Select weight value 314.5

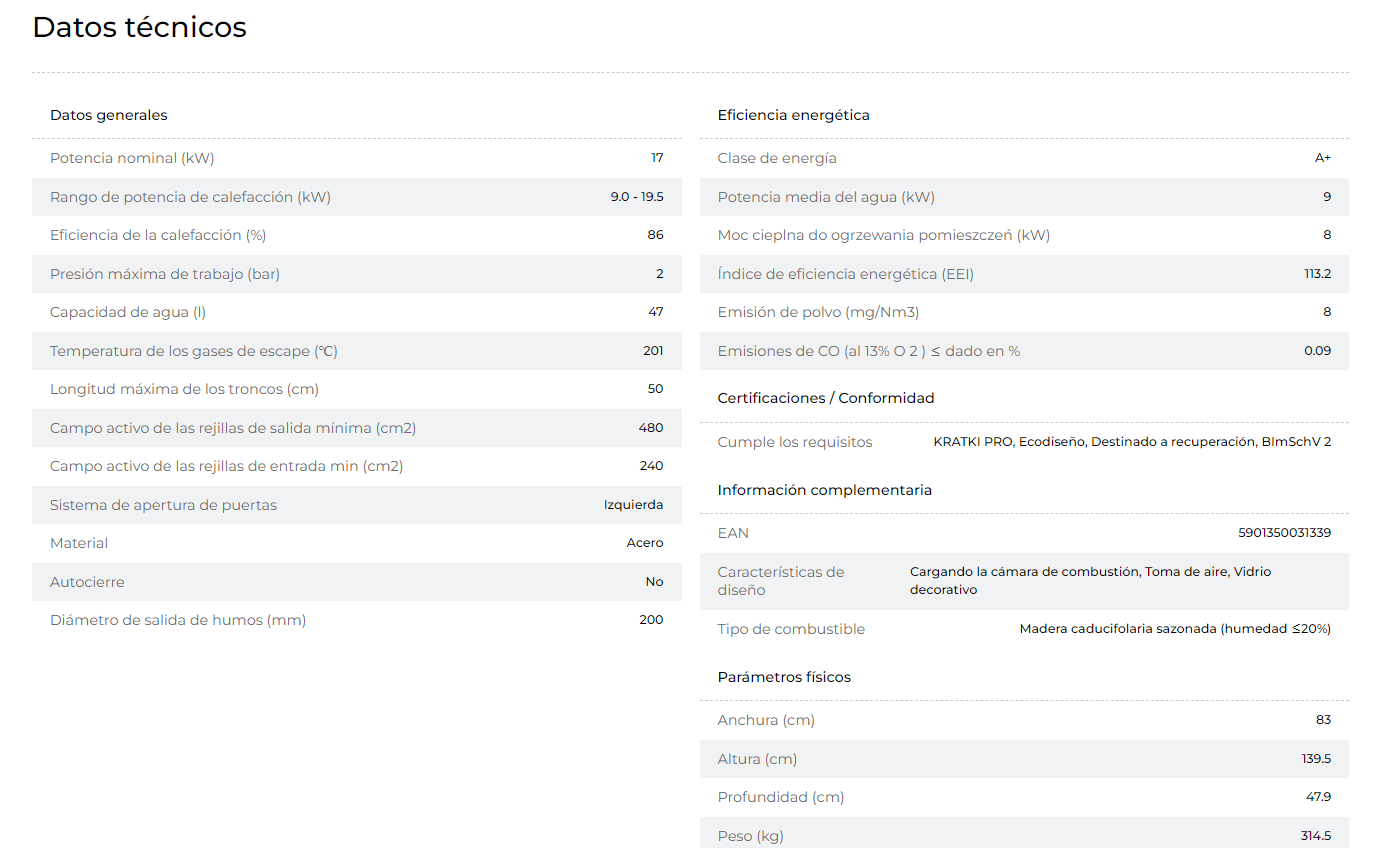tap(1316, 836)
